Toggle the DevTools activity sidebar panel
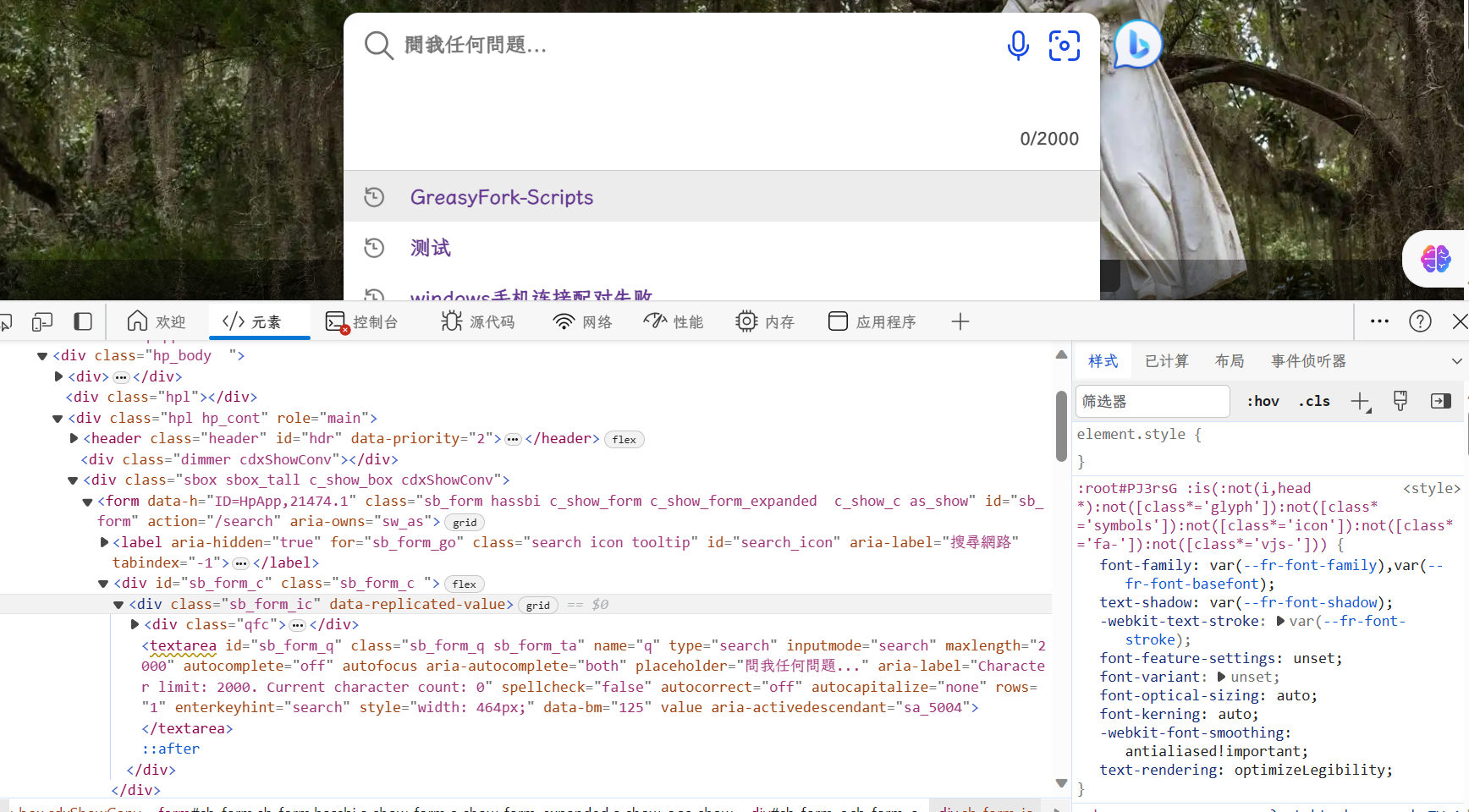Viewport: 1469px width, 812px height. pos(82,321)
